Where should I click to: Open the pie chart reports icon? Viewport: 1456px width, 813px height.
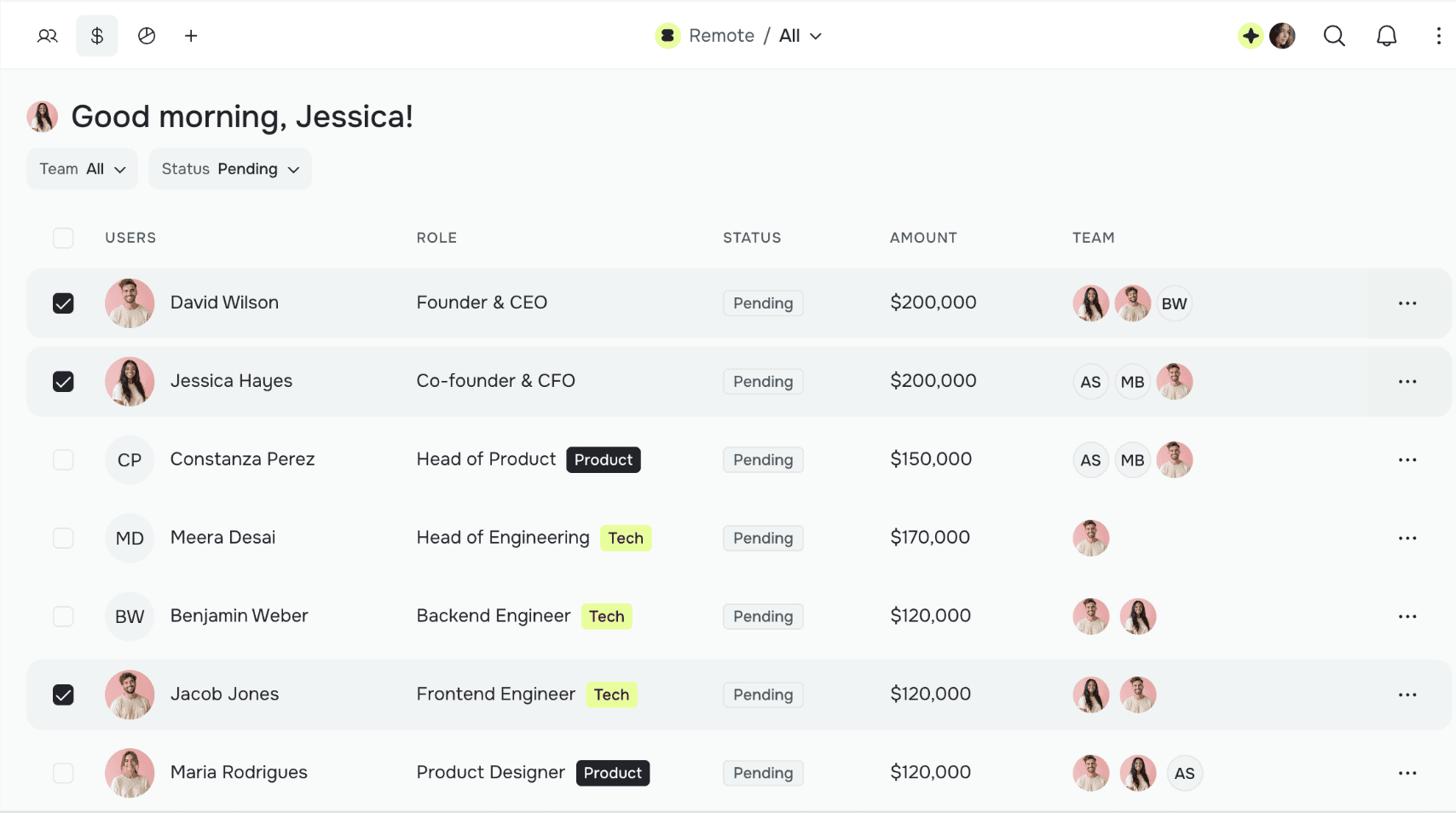pyautogui.click(x=147, y=36)
